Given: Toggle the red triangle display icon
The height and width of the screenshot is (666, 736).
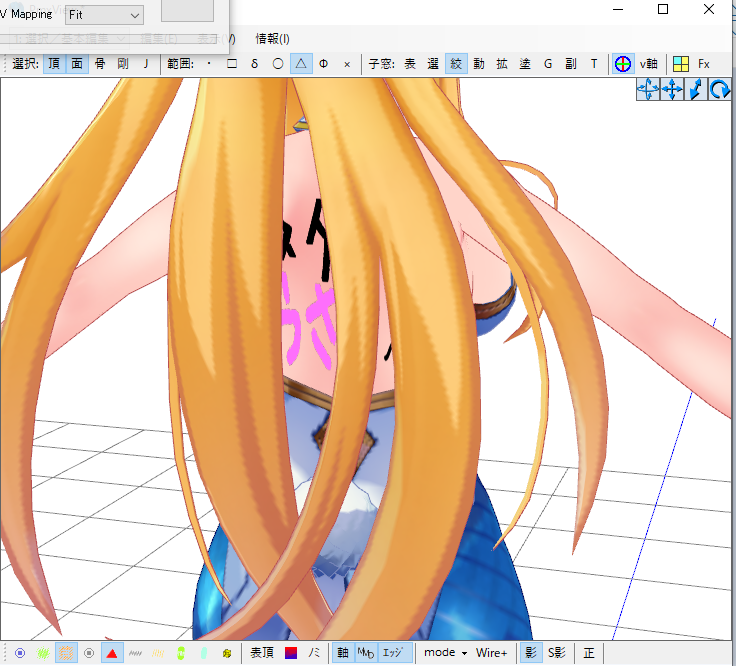Looking at the screenshot, I should pyautogui.click(x=112, y=653).
